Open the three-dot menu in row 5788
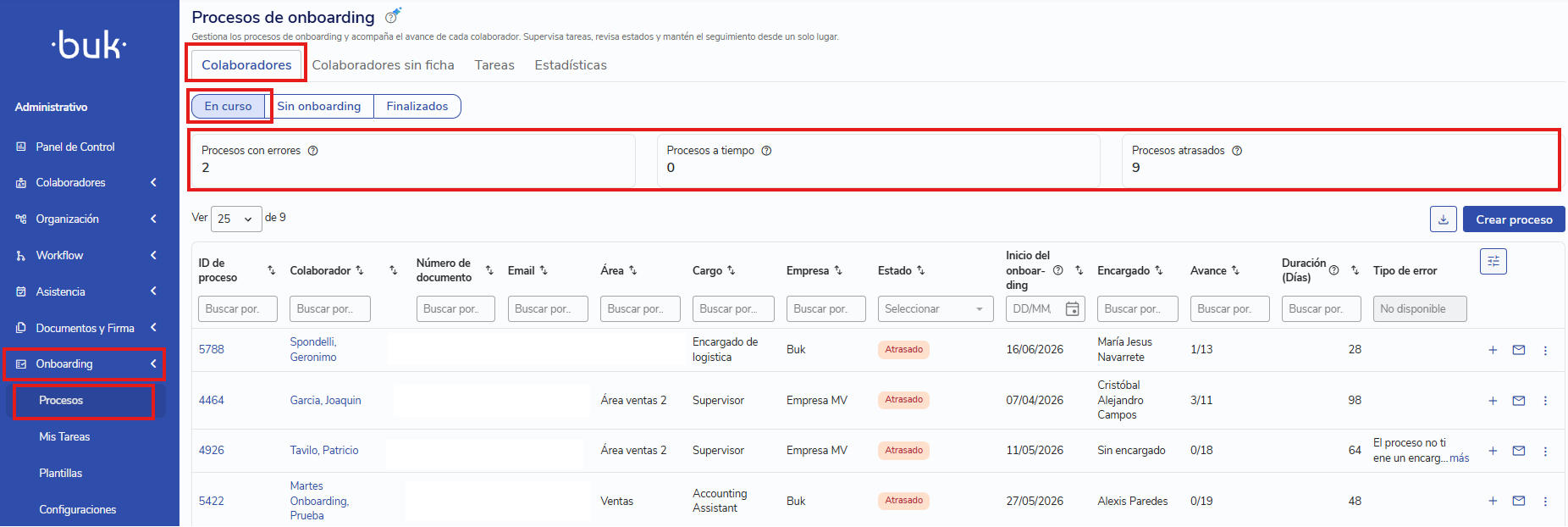Viewport: 1568px width, 527px height. click(1545, 350)
